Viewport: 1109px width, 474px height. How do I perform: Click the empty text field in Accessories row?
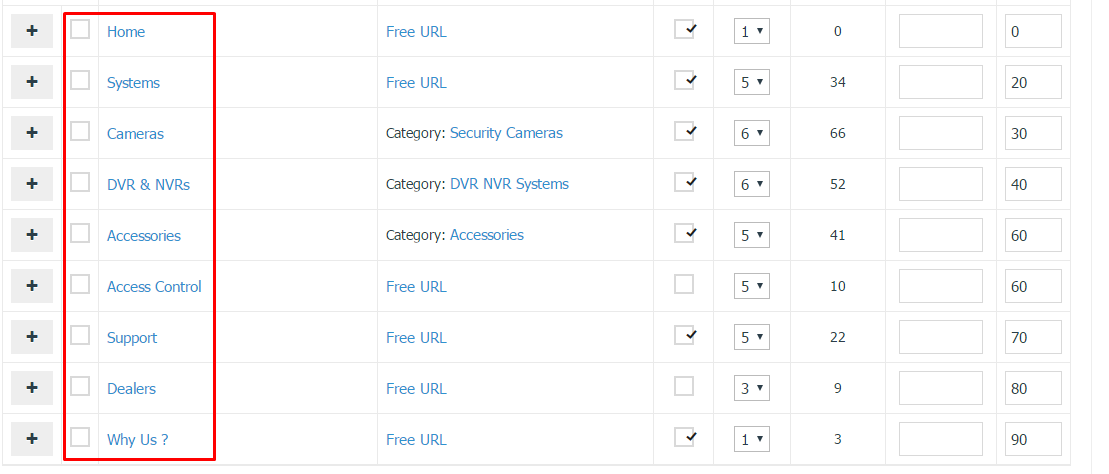[941, 235]
